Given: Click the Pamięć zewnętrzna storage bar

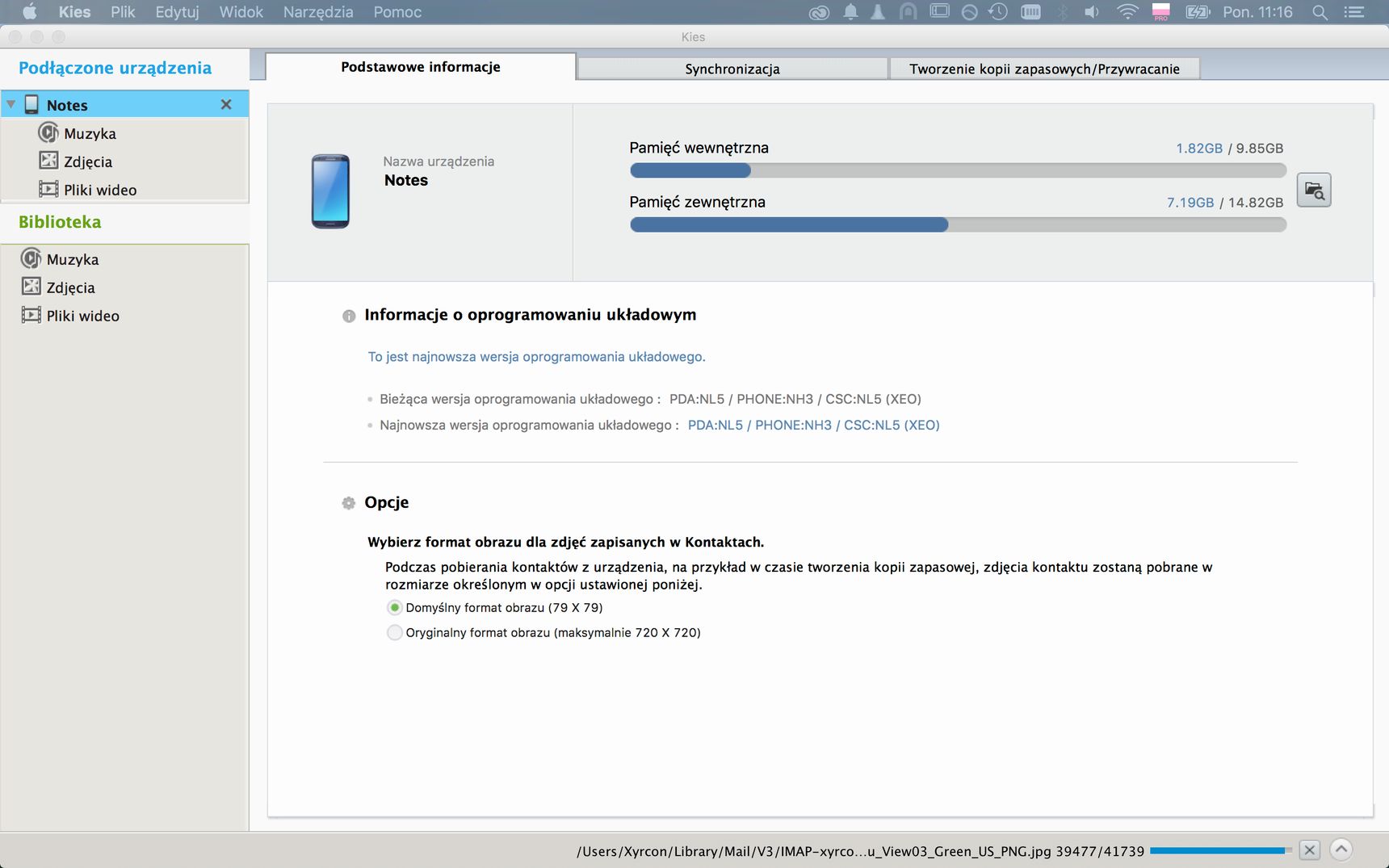Looking at the screenshot, I should [x=958, y=224].
